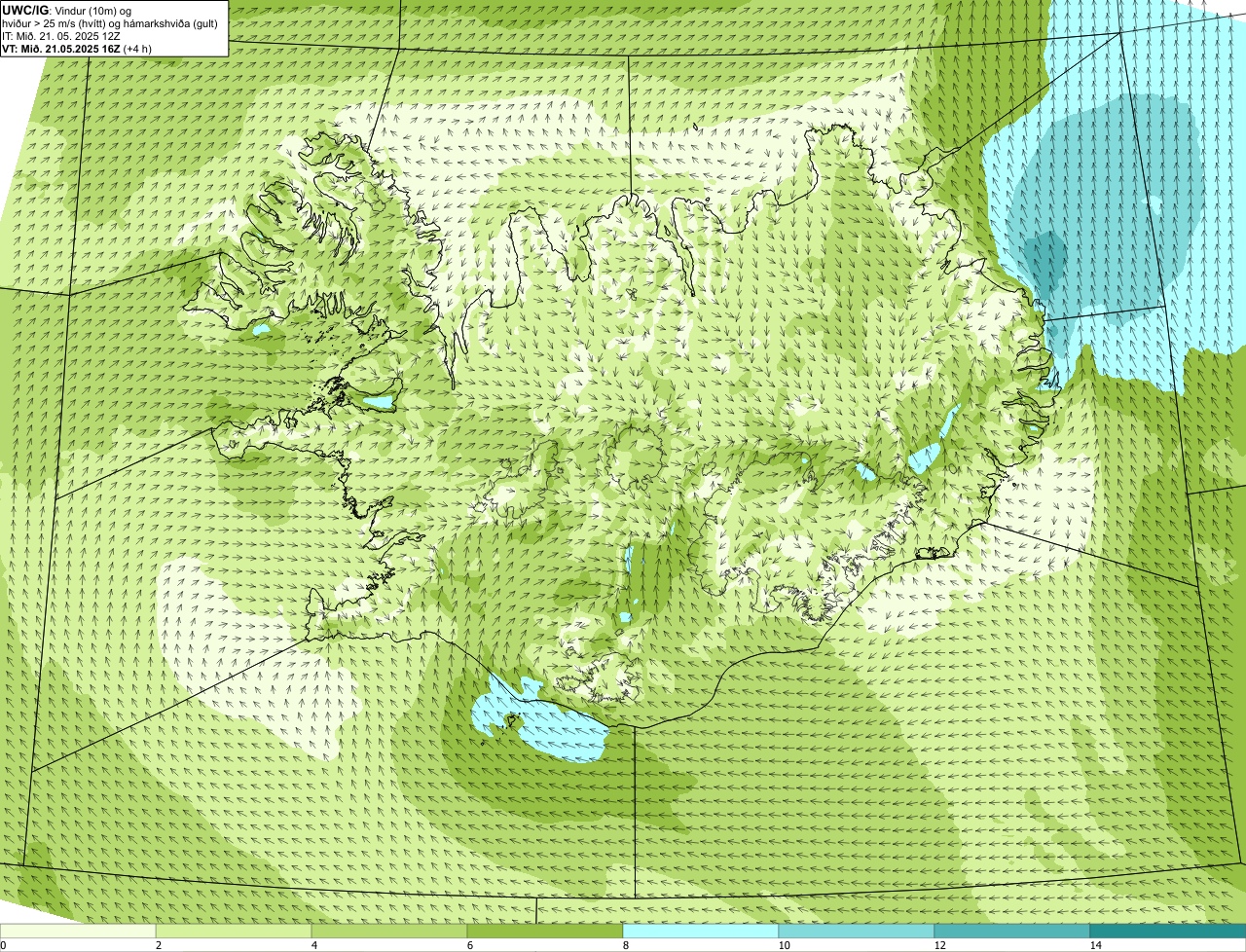Click the 'UWC/IG: Vindur (10m) og' title line
This screenshot has height=952, width=1246.
pos(66,10)
